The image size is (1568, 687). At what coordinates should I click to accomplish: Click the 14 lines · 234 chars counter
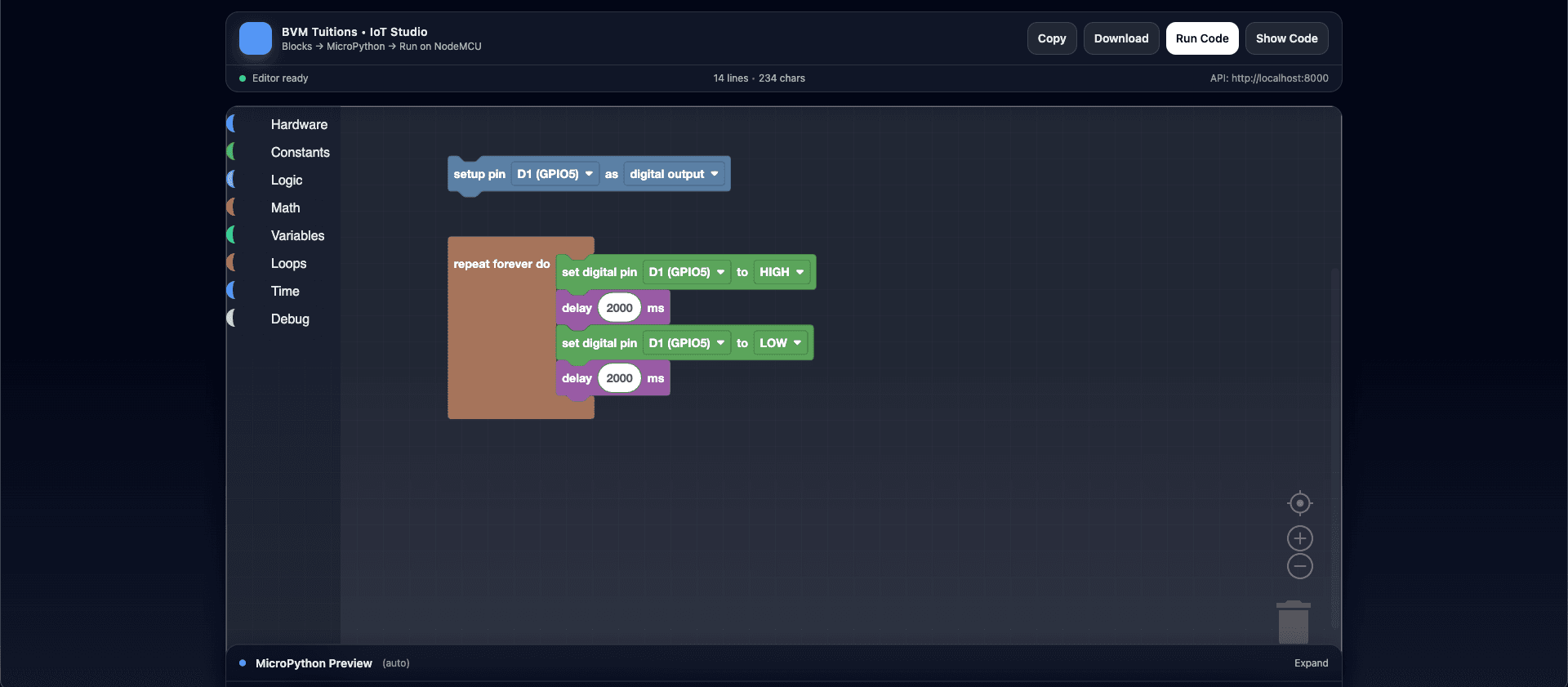pos(759,78)
